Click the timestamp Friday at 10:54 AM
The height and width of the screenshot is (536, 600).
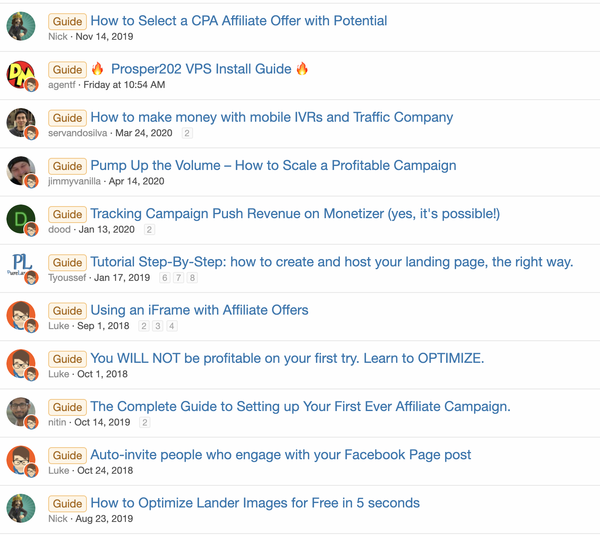click(x=124, y=85)
